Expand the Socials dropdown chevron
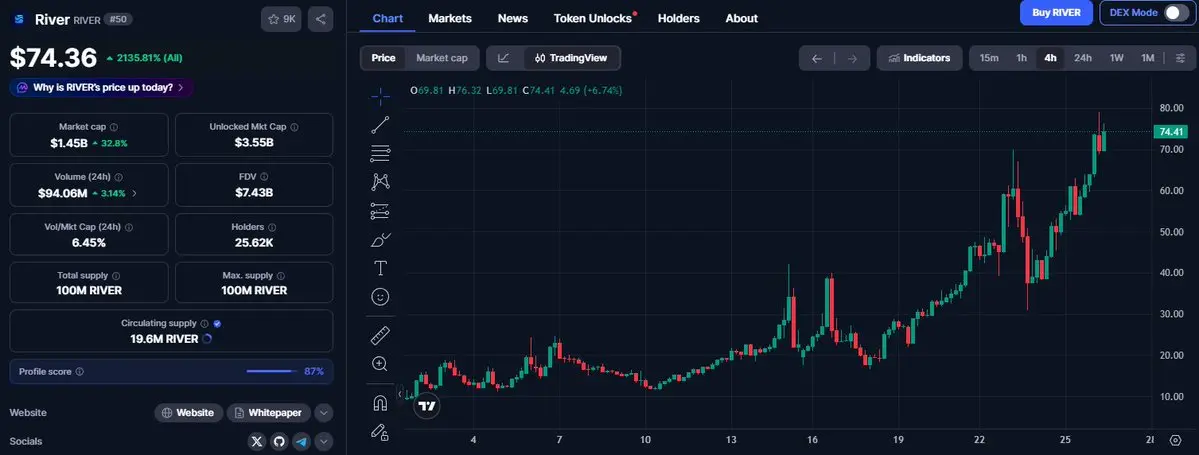1199x455 pixels. (324, 441)
